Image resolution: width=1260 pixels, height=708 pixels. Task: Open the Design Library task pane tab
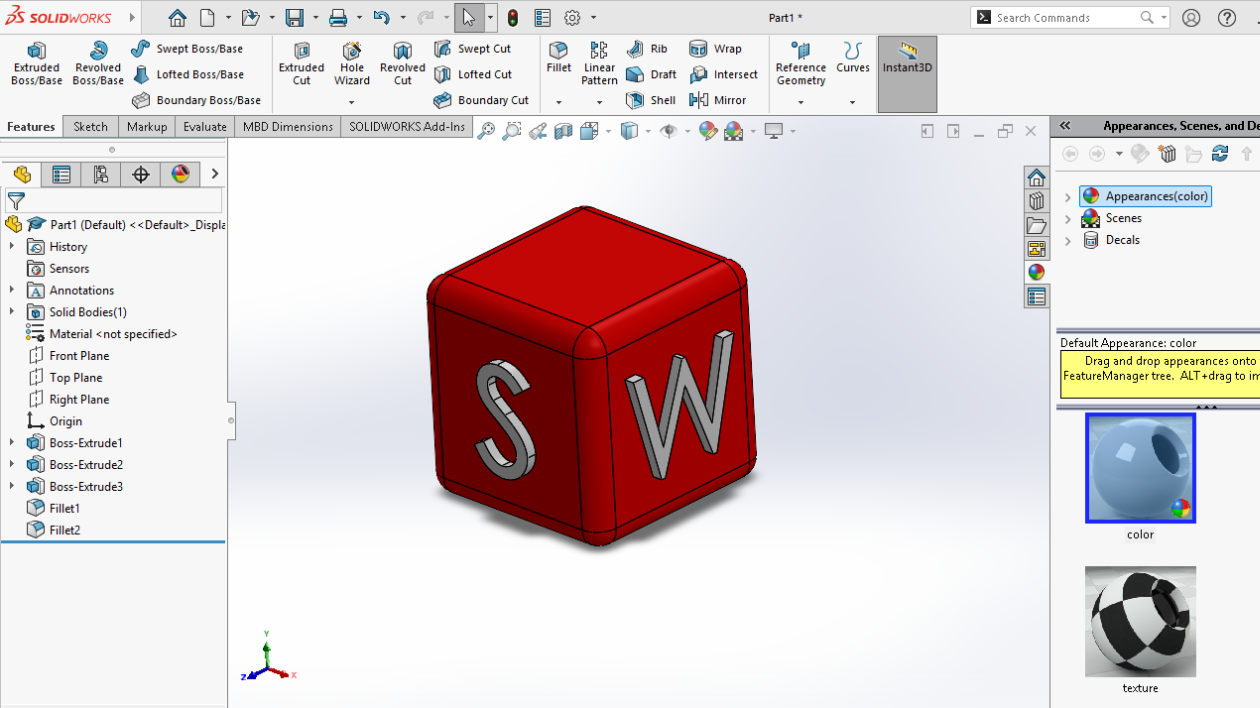pyautogui.click(x=1036, y=201)
